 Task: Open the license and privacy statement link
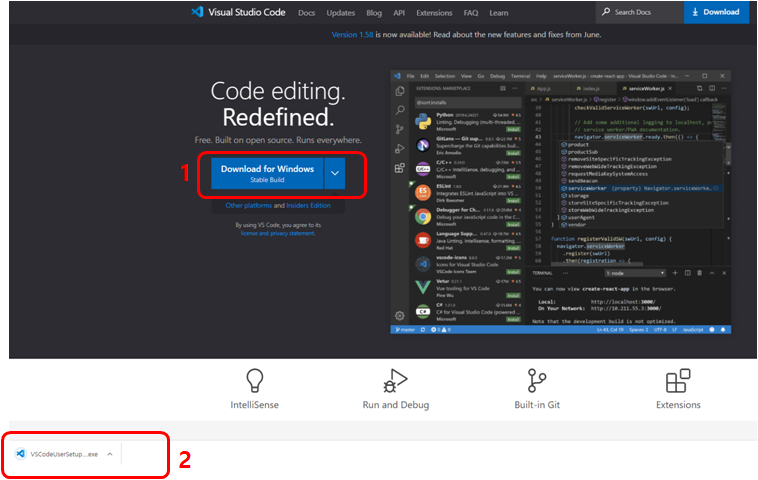(x=278, y=233)
